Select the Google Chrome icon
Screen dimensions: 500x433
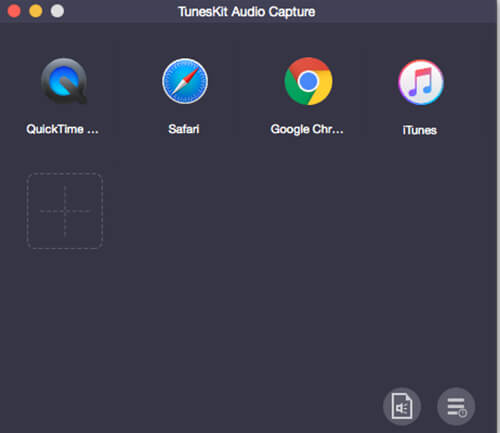click(308, 81)
